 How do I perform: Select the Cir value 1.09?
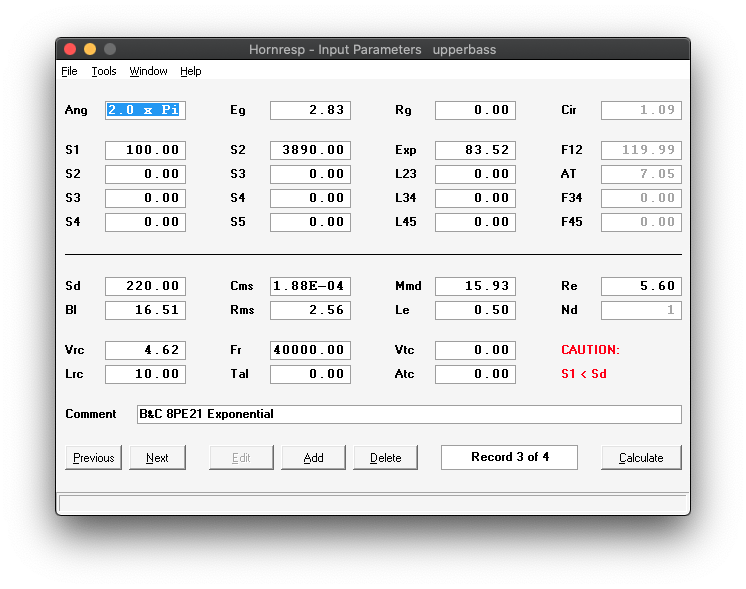(641, 110)
